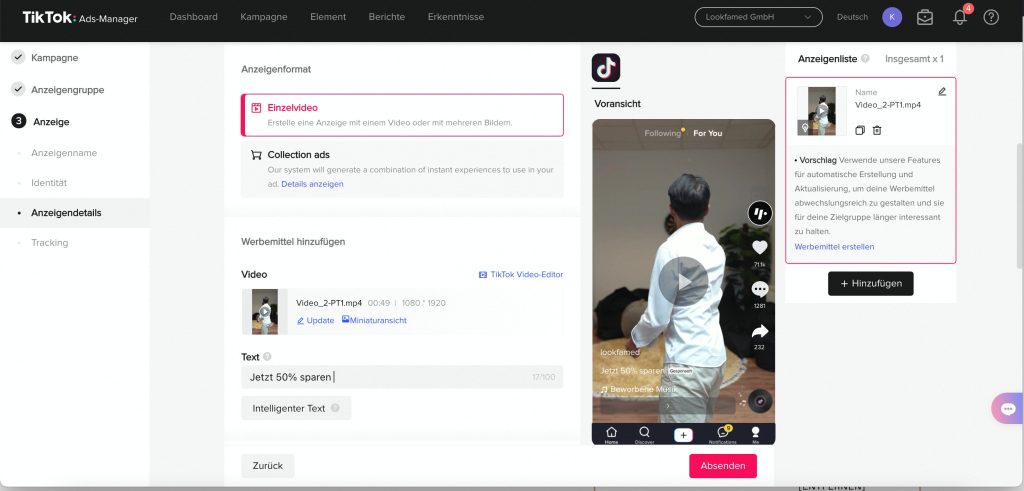This screenshot has width=1024, height=491.
Task: Click the page vertical scrollbar
Action: coord(1019,204)
